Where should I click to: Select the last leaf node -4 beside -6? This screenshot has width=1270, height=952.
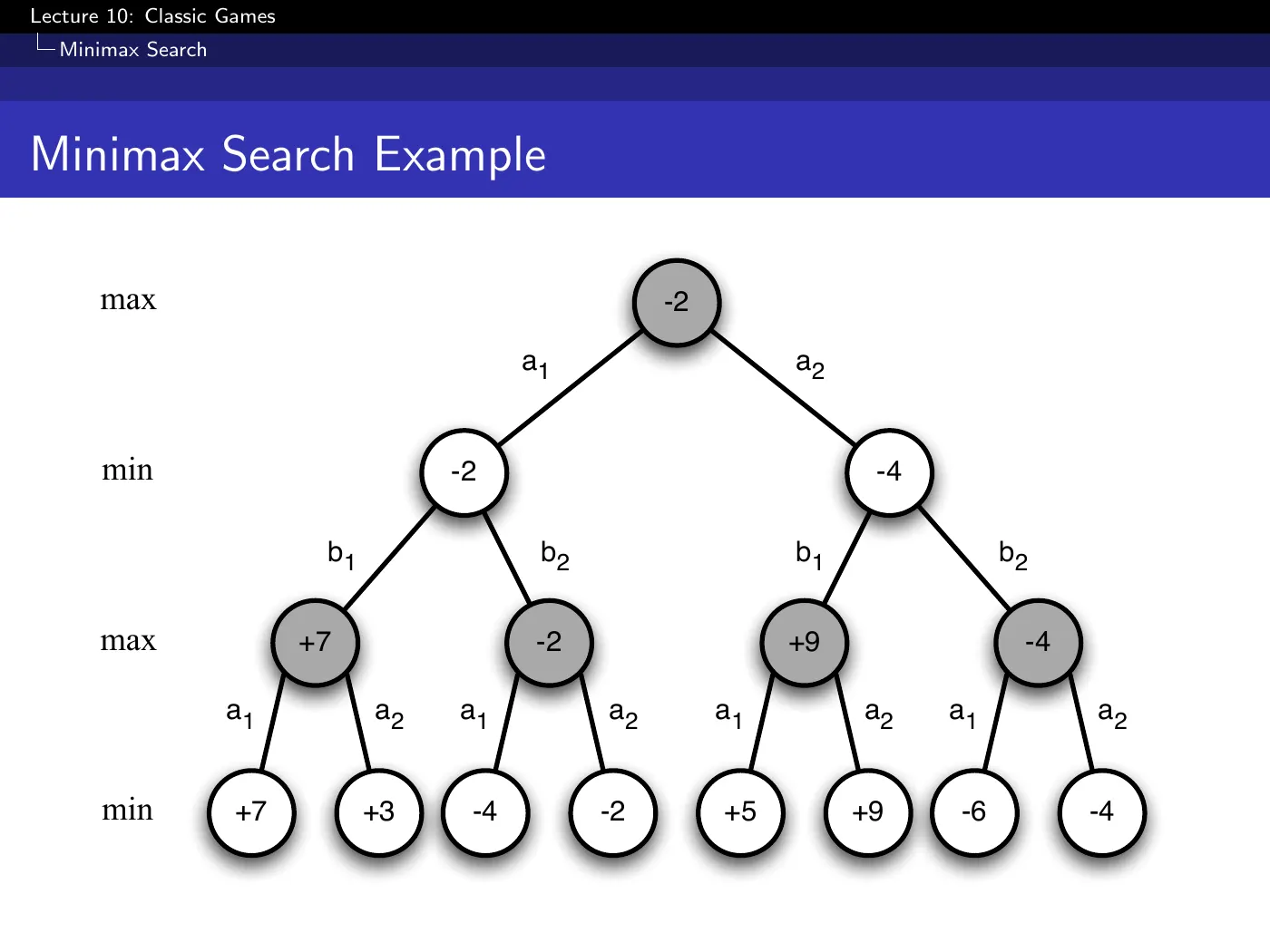1102,811
